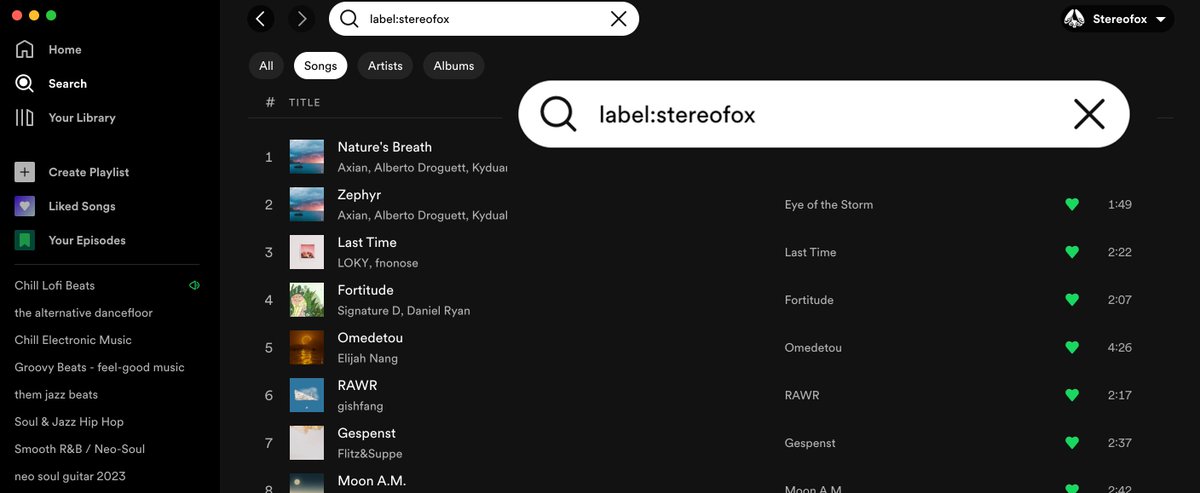Switch to the Artists filter chip

(385, 66)
